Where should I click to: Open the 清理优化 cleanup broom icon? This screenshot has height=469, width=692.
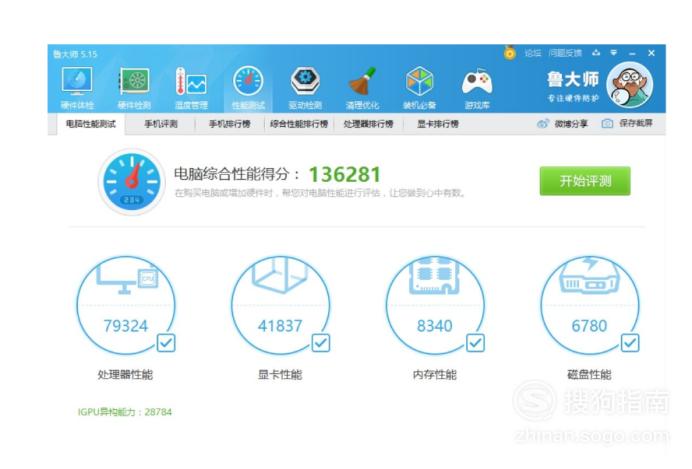tap(362, 81)
